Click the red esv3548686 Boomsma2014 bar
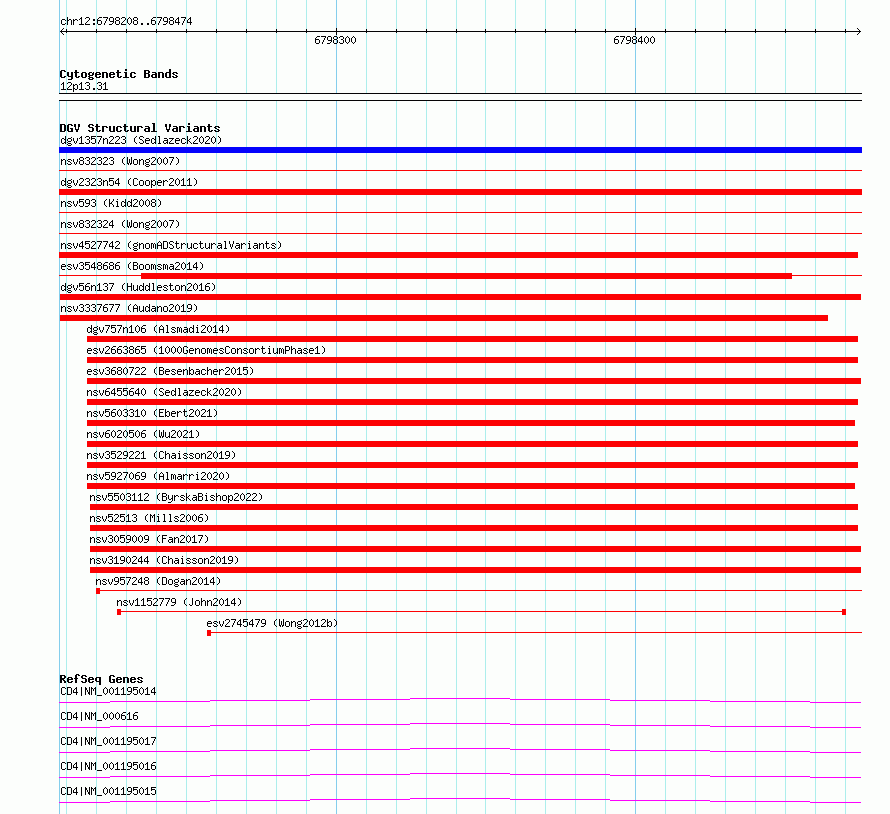 click(466, 276)
